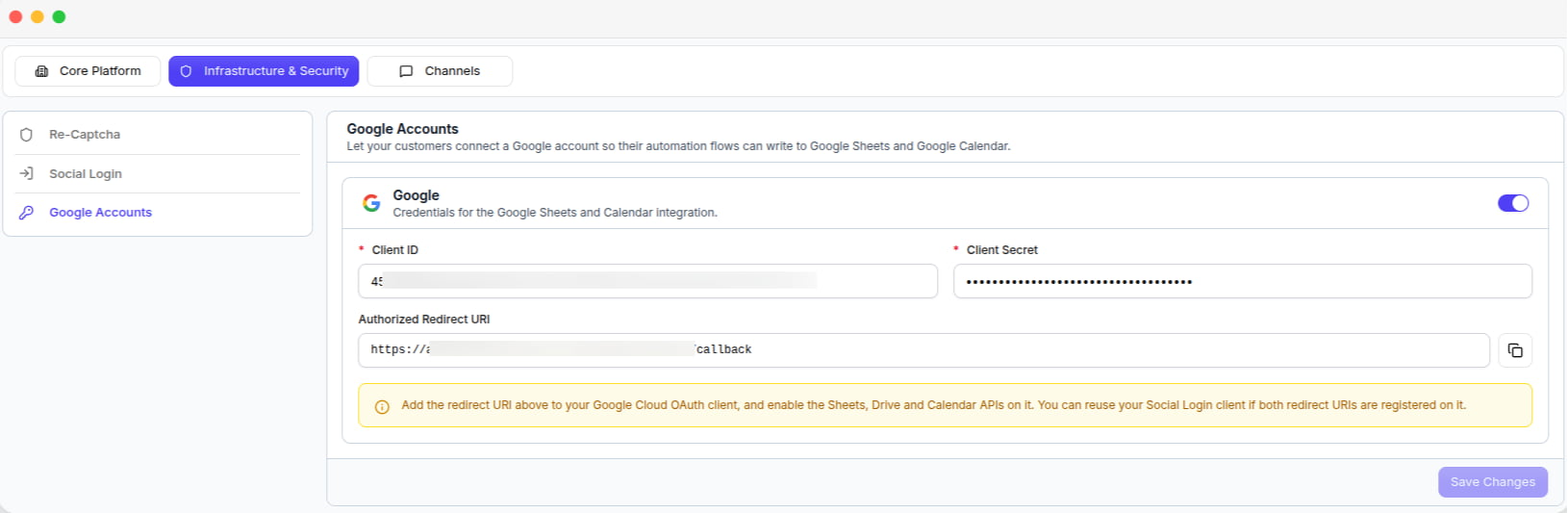Copy the Authorized Redirect URI

(x=1515, y=350)
